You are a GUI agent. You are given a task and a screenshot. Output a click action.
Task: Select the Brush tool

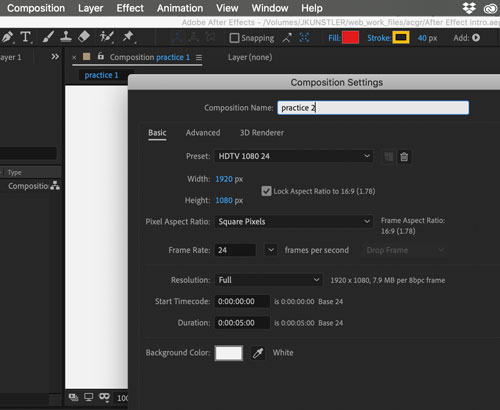(48, 37)
